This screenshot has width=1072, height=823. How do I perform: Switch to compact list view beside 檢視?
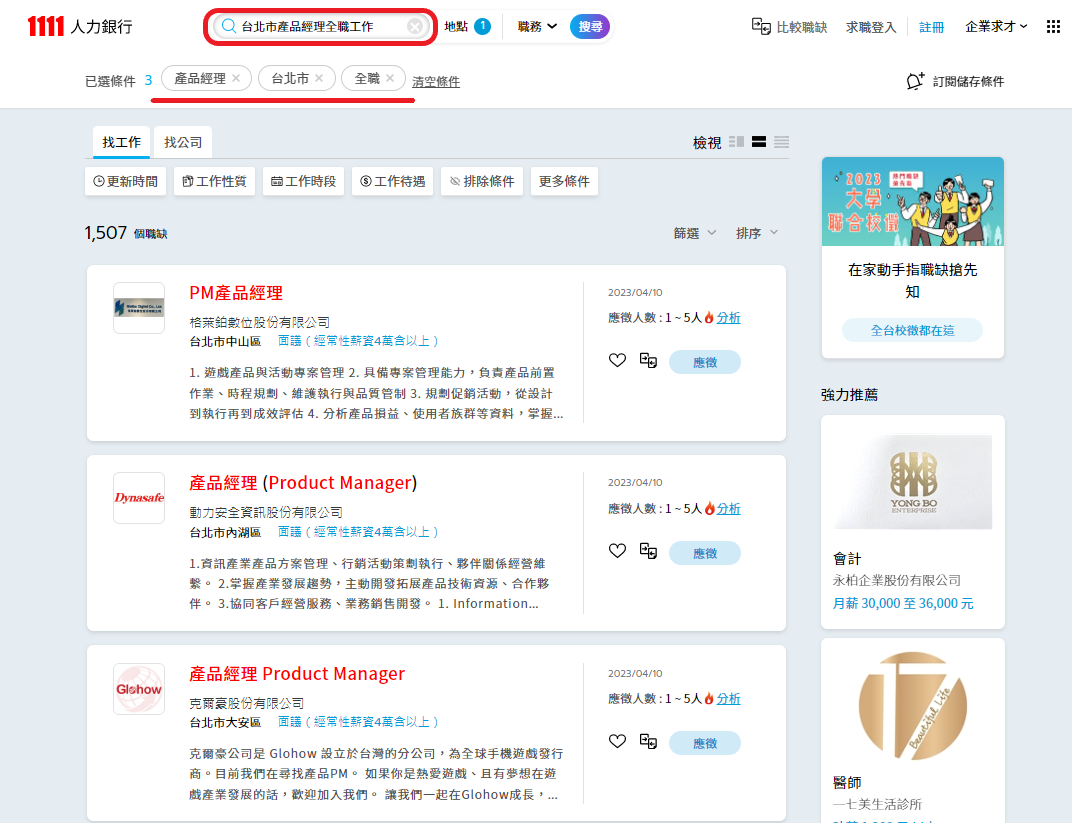[781, 143]
